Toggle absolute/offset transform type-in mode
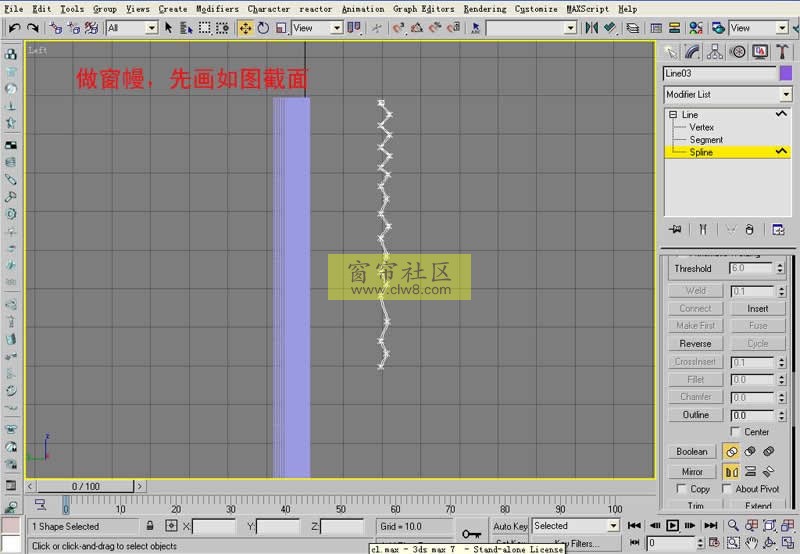800x554 pixels. click(x=171, y=525)
